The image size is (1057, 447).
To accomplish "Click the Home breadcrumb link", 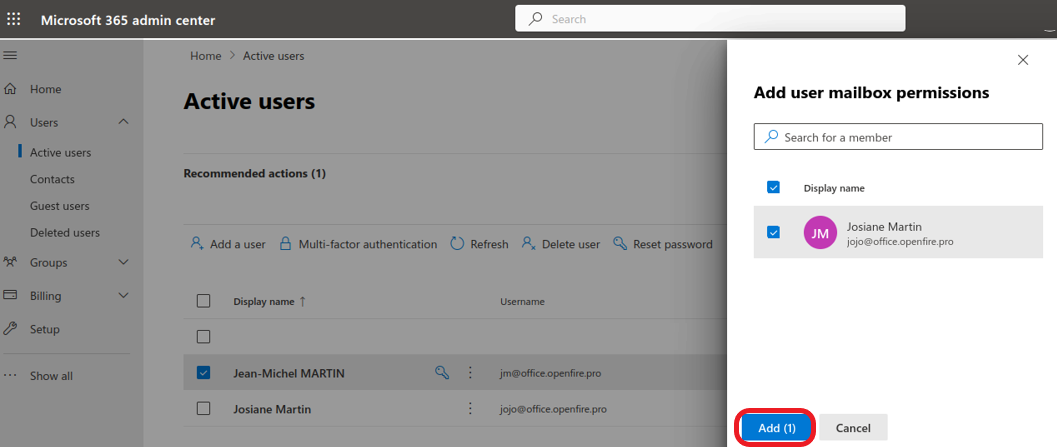I will coord(206,56).
